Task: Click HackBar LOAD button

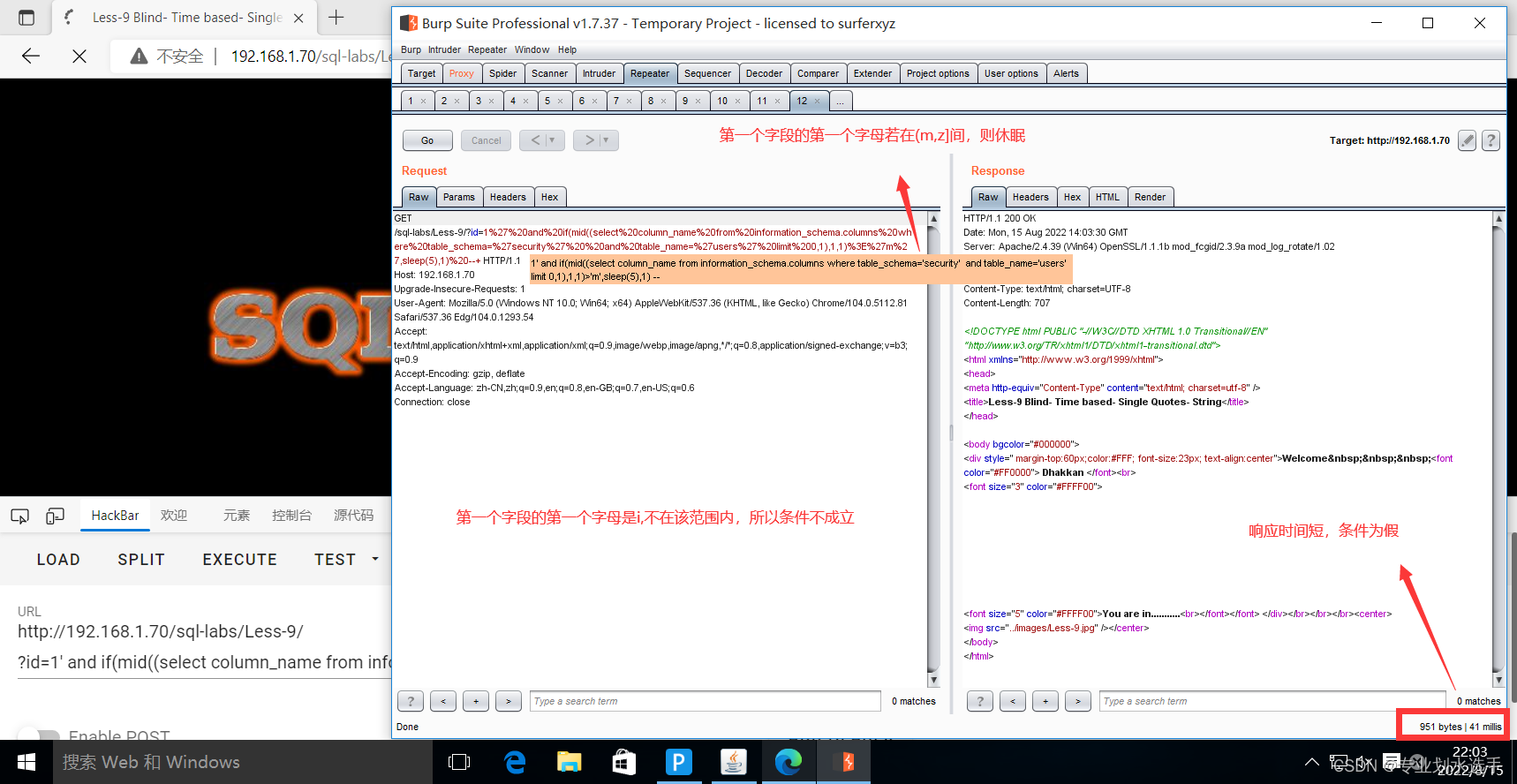Action: tap(58, 560)
